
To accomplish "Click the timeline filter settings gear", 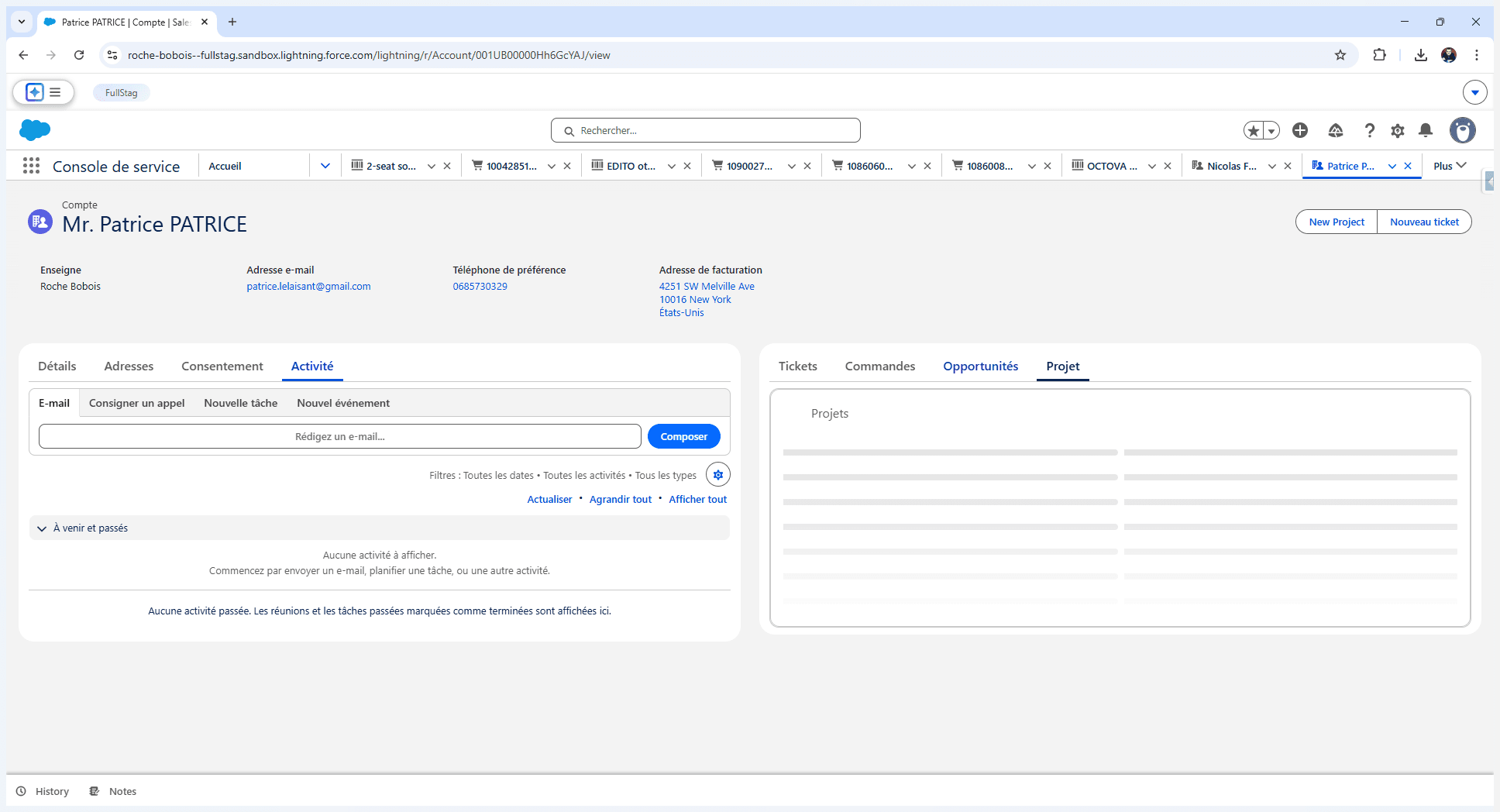I will pyautogui.click(x=718, y=475).
